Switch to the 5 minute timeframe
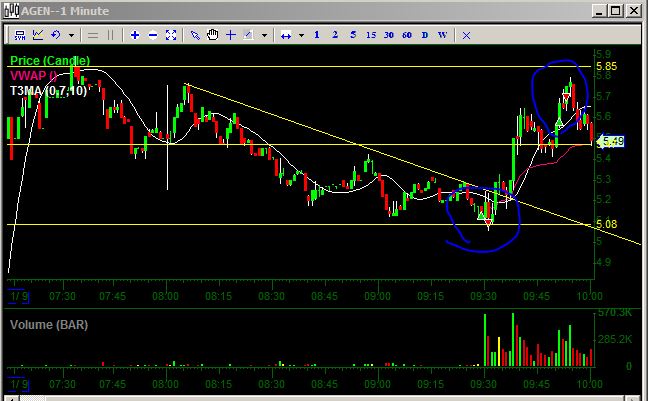 click(353, 35)
